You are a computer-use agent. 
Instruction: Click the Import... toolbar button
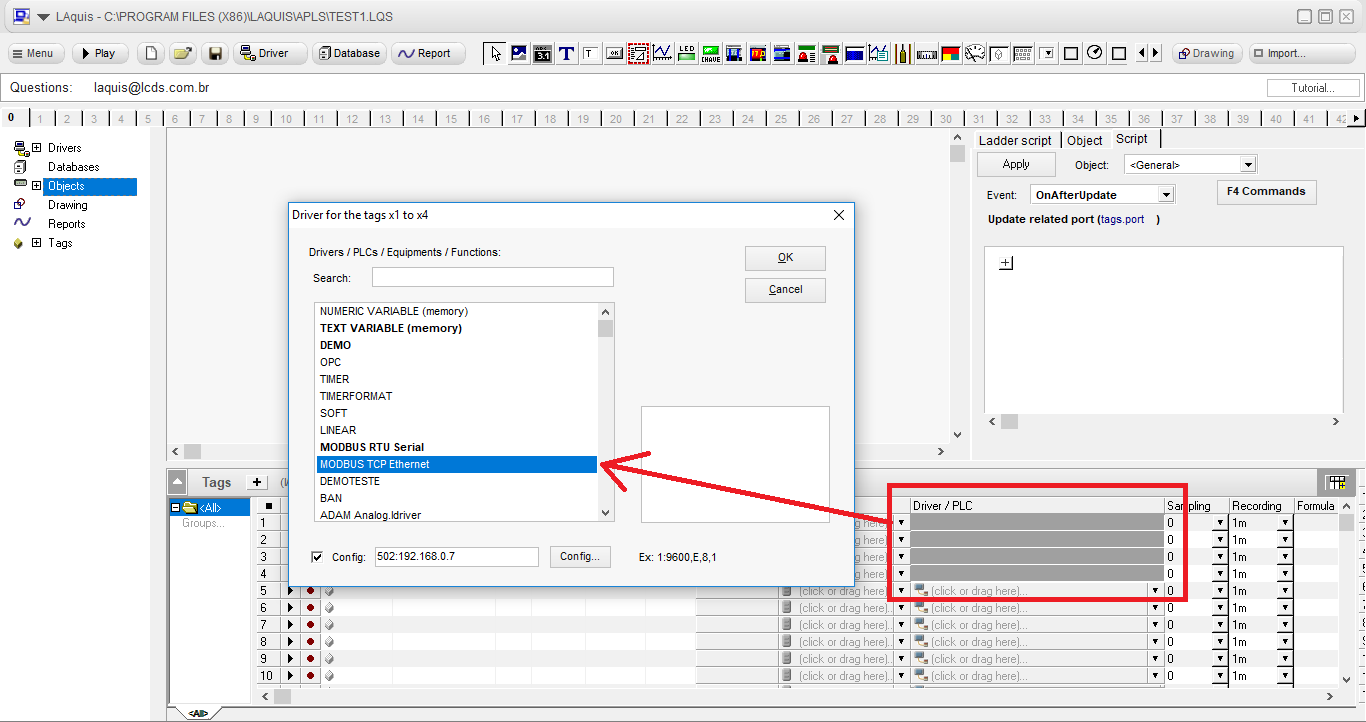coord(1302,53)
